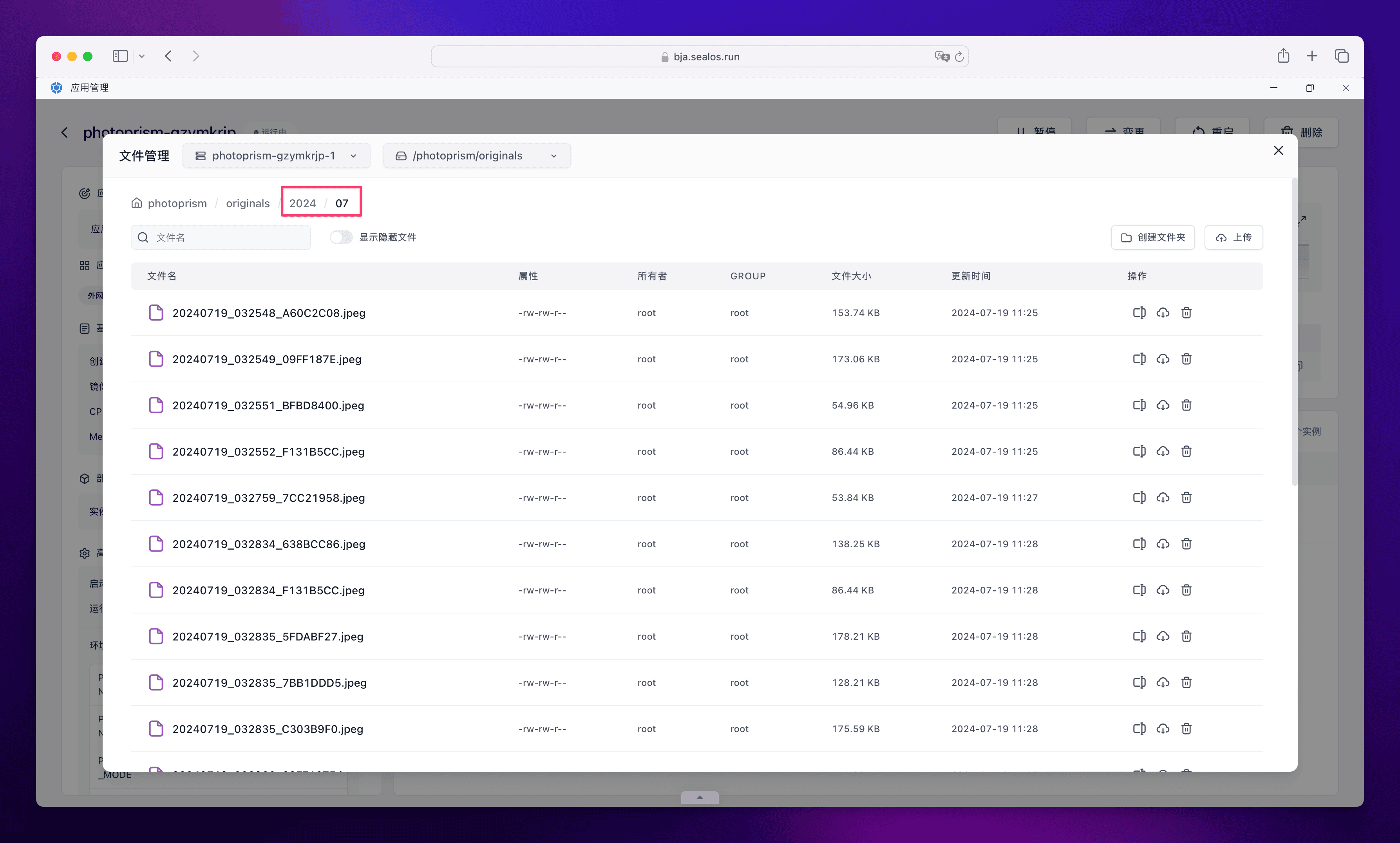Download the 20240719_032759_7CC21958.jpeg file
Image resolution: width=1400 pixels, height=843 pixels.
(1163, 497)
